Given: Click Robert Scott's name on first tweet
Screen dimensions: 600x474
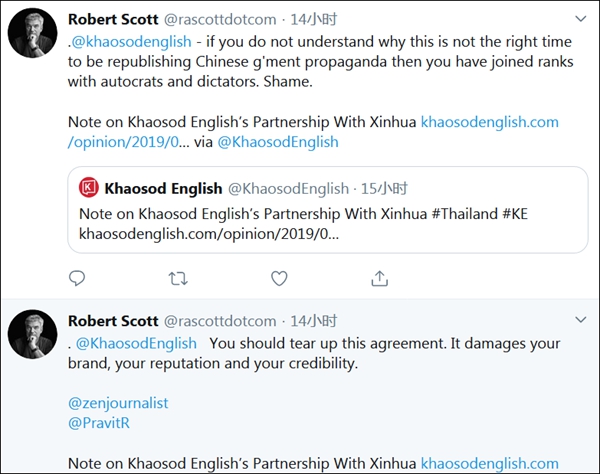Looking at the screenshot, I should [x=112, y=19].
